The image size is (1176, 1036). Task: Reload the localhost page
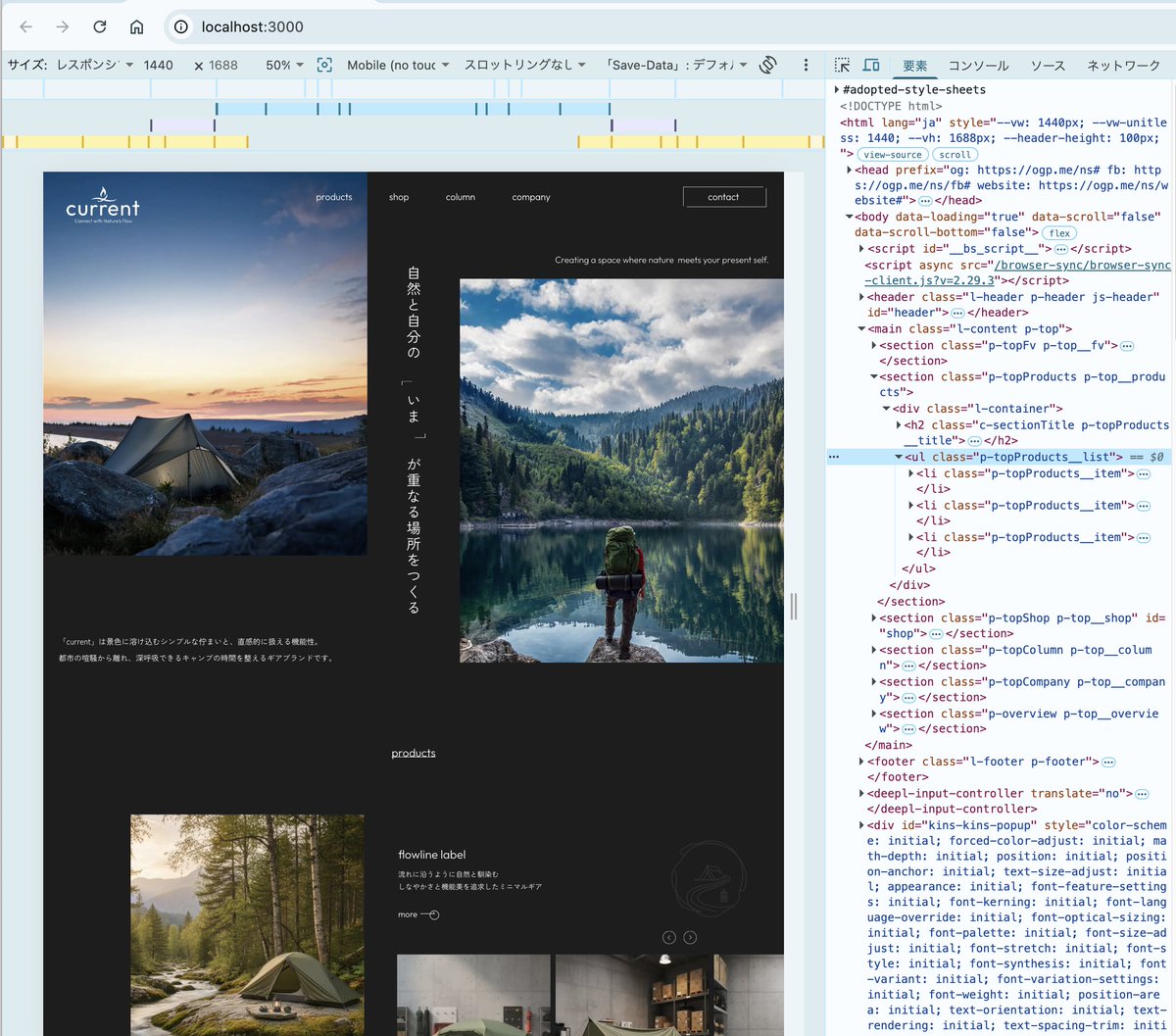[100, 26]
